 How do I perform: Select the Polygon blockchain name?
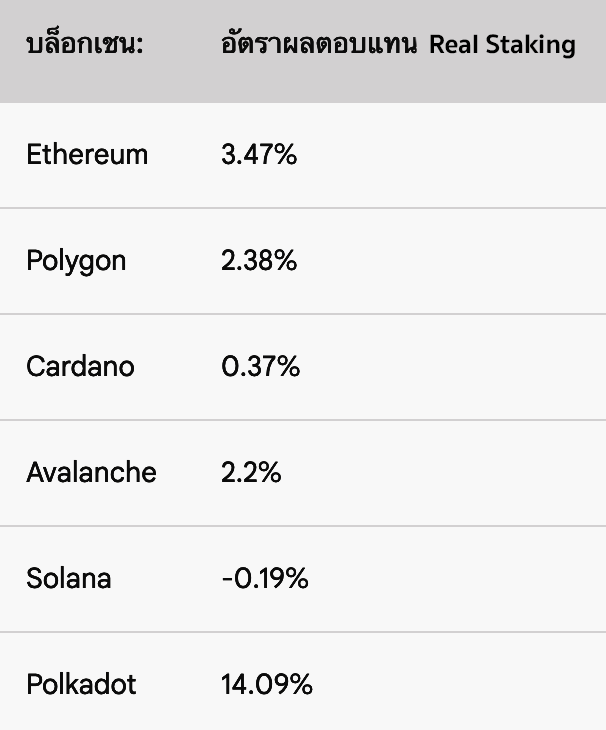[x=76, y=261]
